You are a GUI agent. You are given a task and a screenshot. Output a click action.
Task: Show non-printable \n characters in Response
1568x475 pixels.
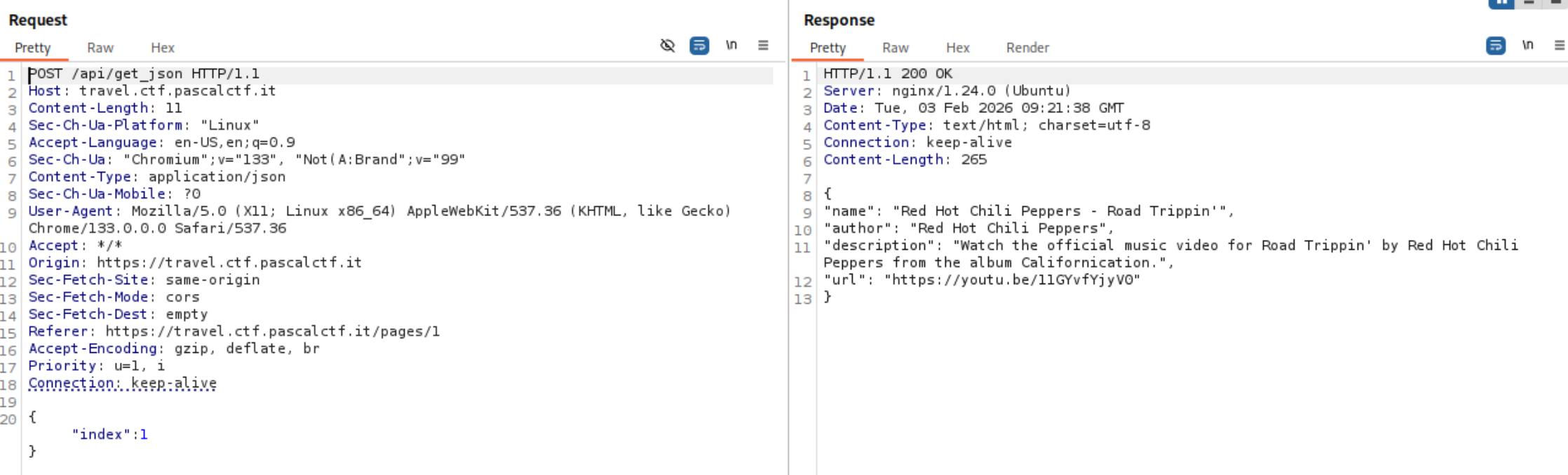point(1527,46)
